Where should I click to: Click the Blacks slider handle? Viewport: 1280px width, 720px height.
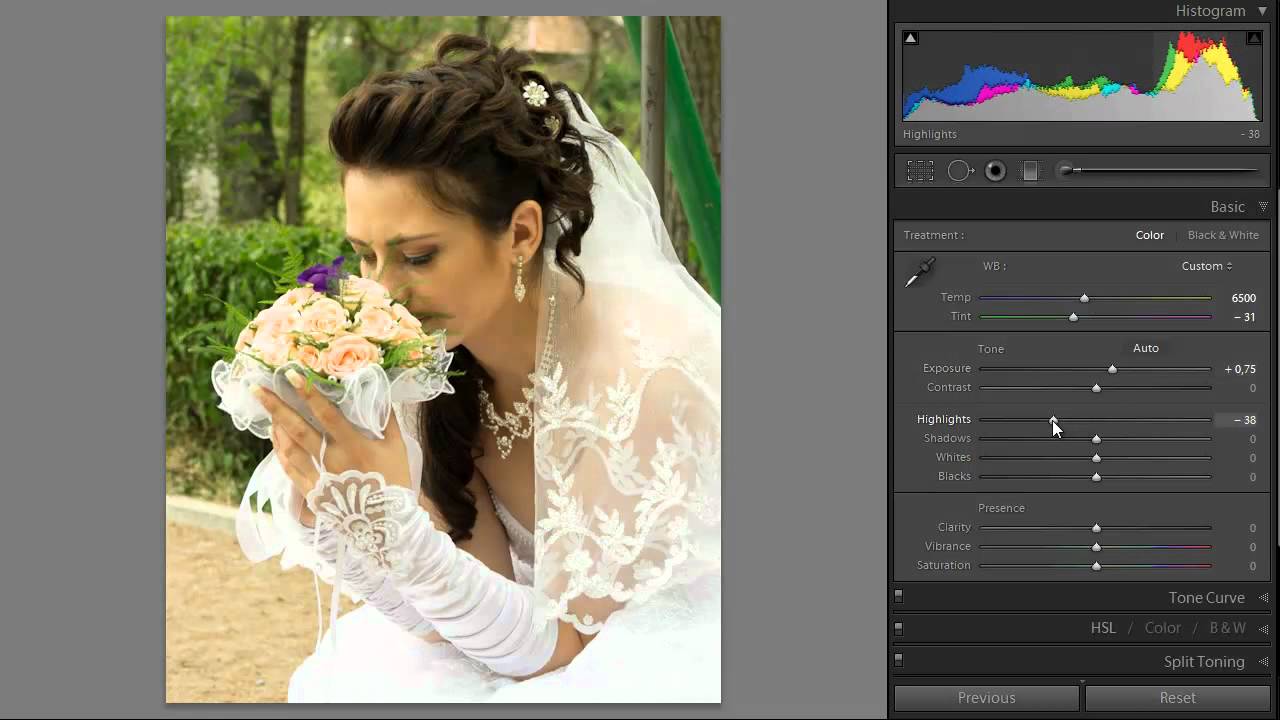pos(1096,477)
